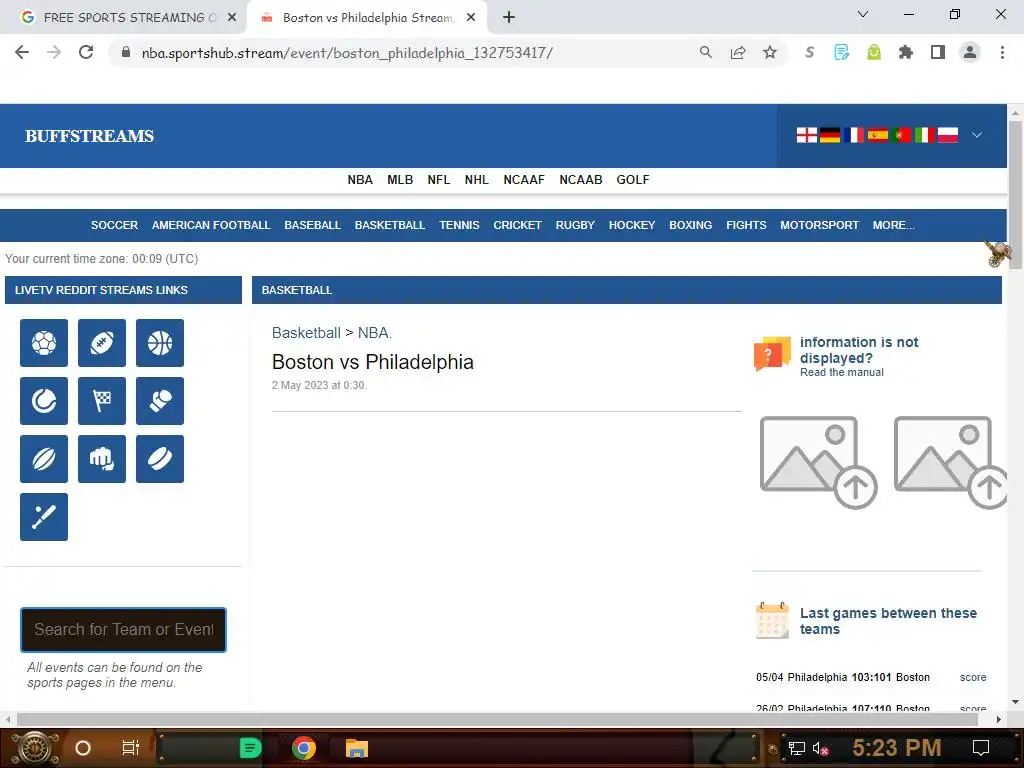Screen dimensions: 1024x768
Task: Open the American football sidebar icon
Action: pyautogui.click(x=102, y=343)
